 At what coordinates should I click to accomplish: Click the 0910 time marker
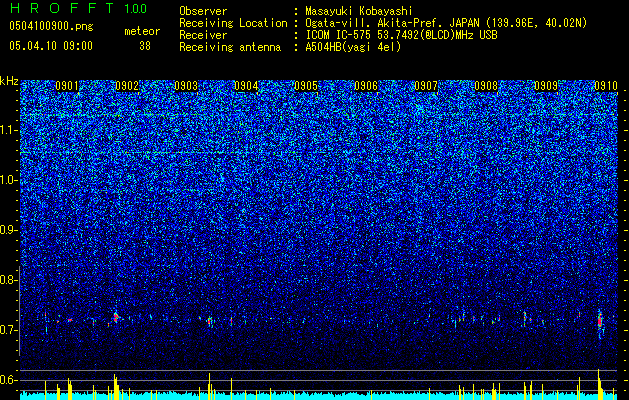(x=606, y=86)
